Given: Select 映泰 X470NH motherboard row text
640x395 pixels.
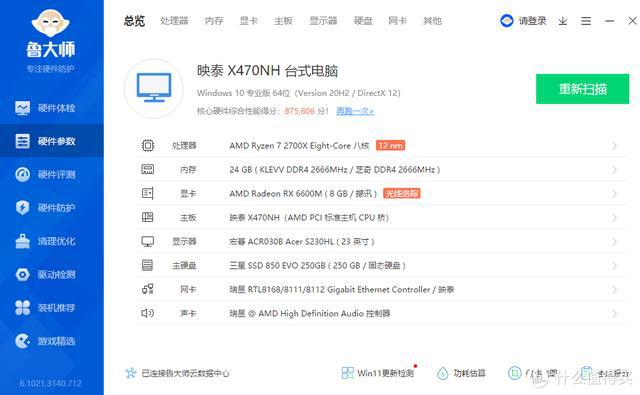Looking at the screenshot, I should 309,217.
